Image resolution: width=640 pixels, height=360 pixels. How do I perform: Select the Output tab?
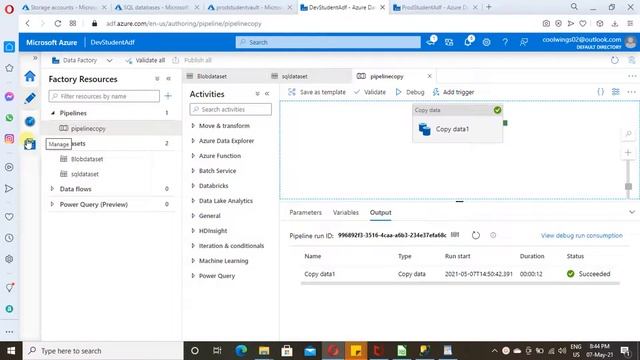tap(380, 213)
